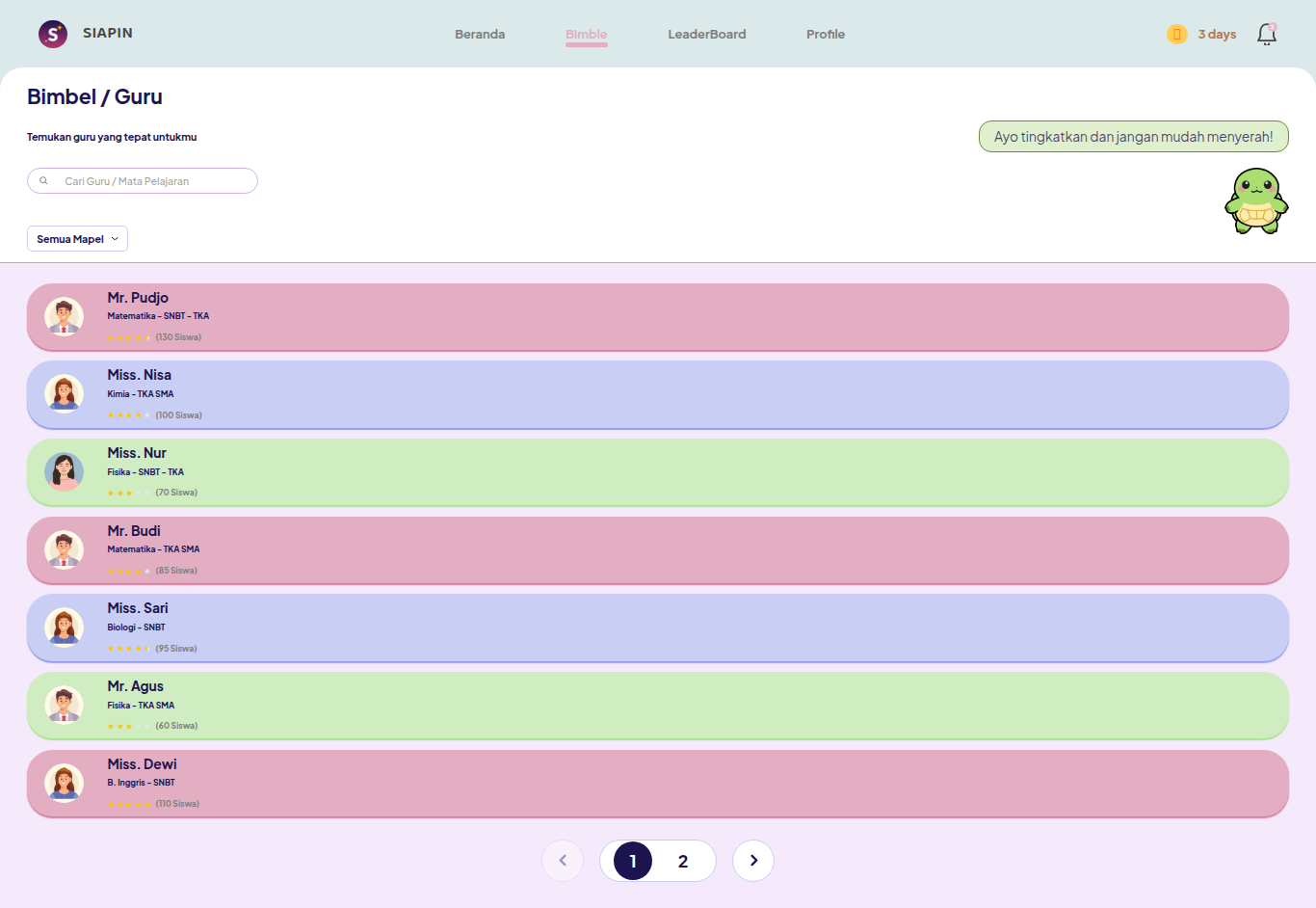This screenshot has height=908, width=1316.
Task: Click 'Matematika - SNBT - TKA' subject text
Action: coord(158,316)
